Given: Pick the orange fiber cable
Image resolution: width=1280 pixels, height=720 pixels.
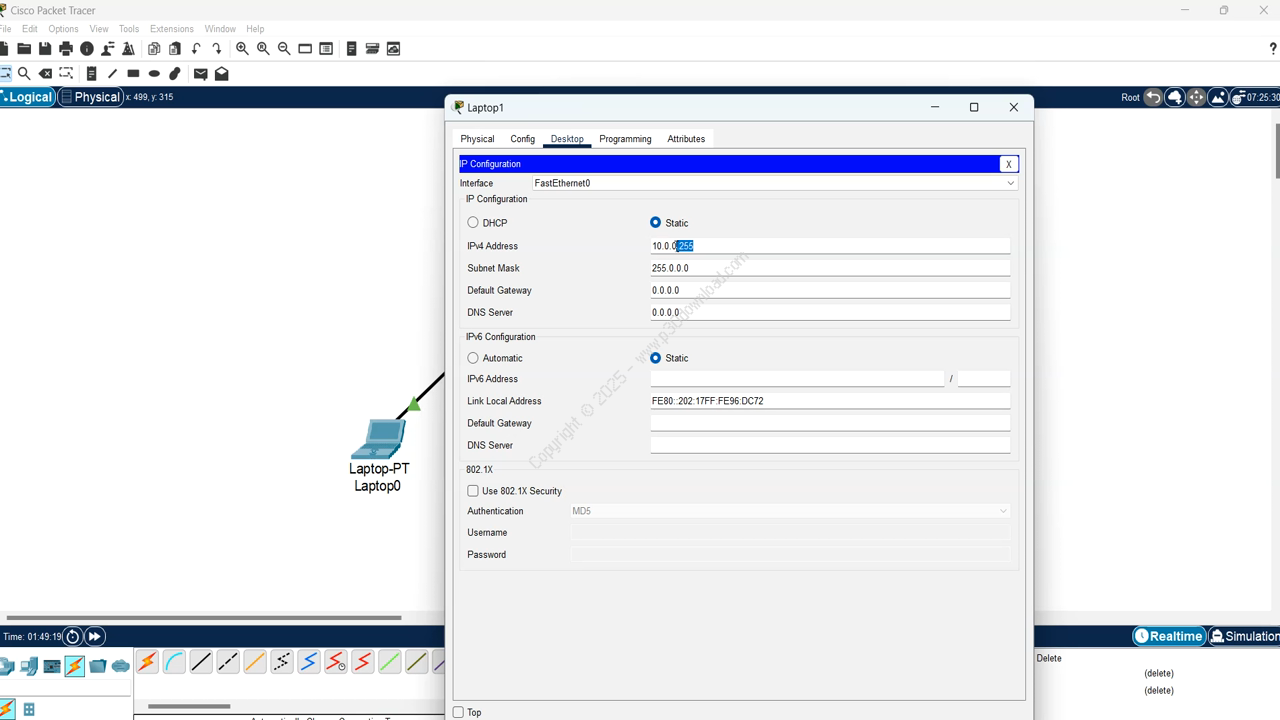Looking at the screenshot, I should click(x=255, y=661).
